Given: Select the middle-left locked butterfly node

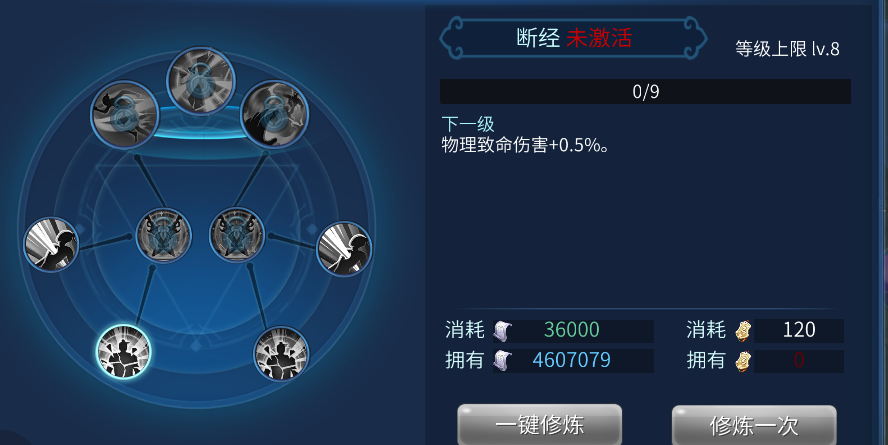Looking at the screenshot, I should pyautogui.click(x=164, y=236).
